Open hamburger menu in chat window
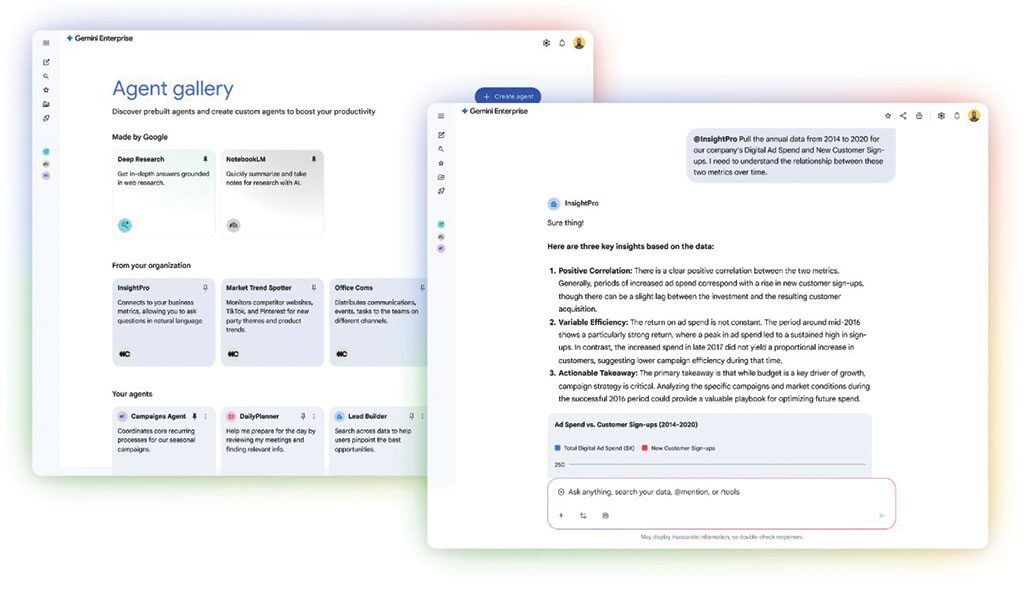Viewport: 1024px width, 608px height. click(x=441, y=116)
